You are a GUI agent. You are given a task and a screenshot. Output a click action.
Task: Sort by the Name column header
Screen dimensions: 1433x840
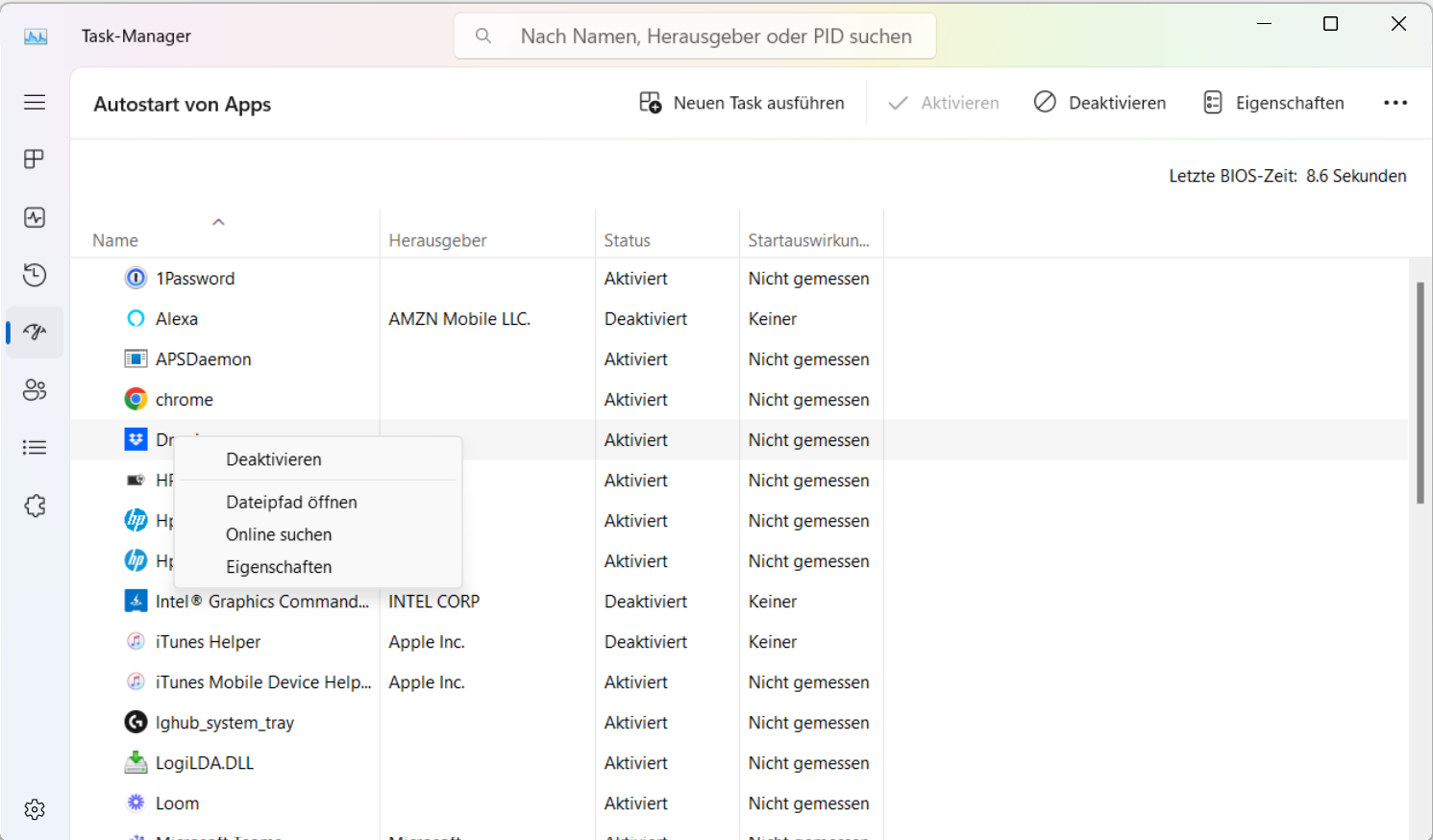coord(115,240)
